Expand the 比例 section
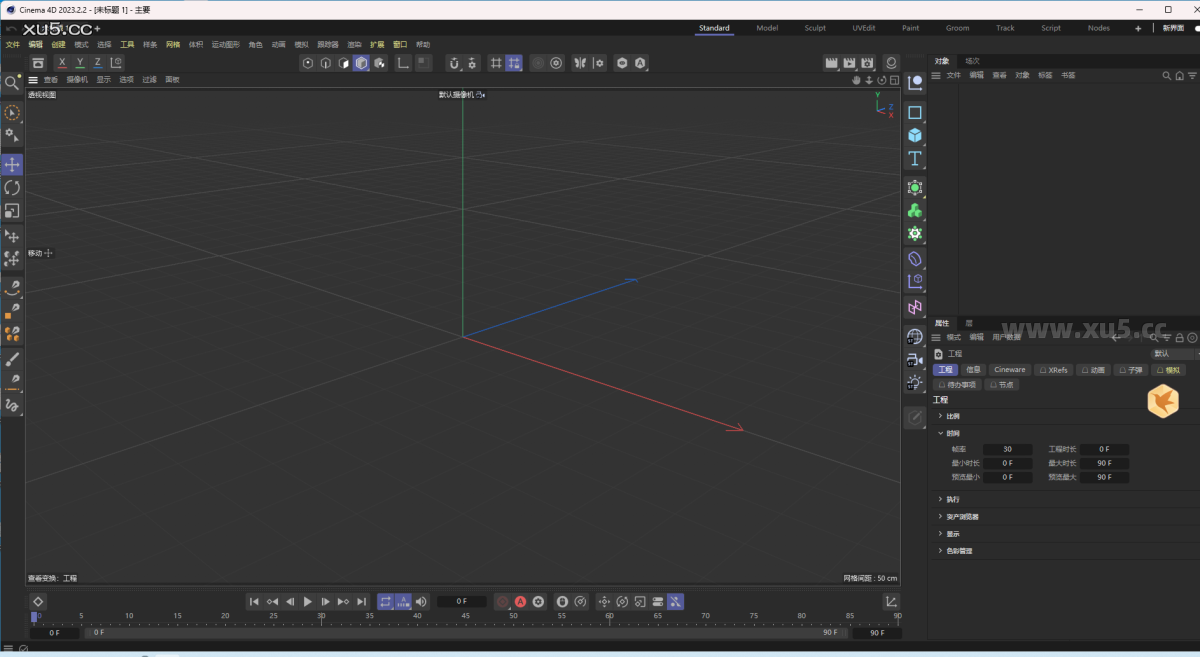Viewport: 1200px width, 657px height. pos(948,415)
